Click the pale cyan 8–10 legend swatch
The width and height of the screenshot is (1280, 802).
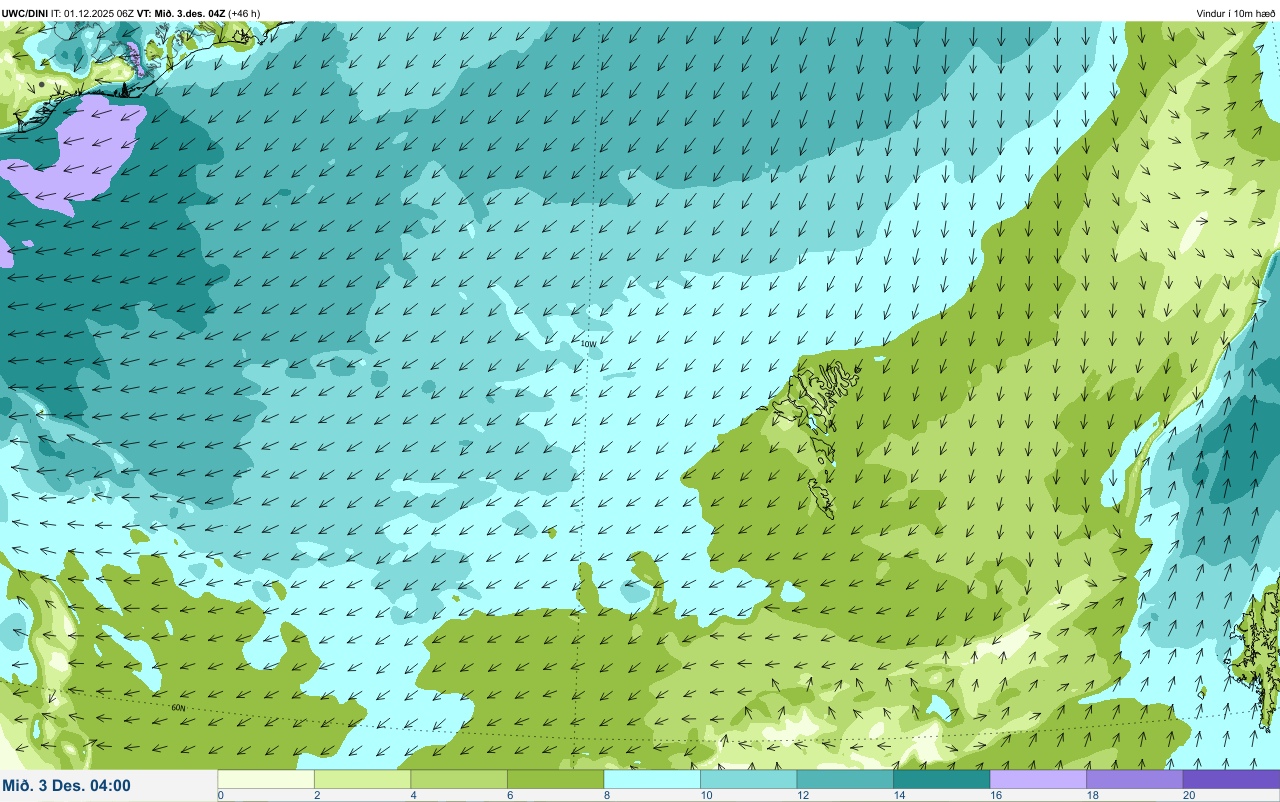tap(652, 779)
